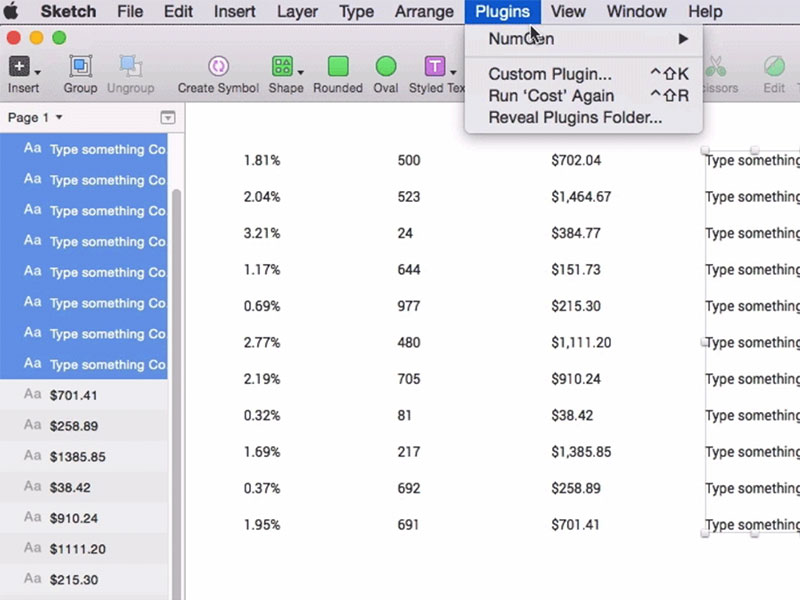Select the Oval tool
The width and height of the screenshot is (800, 600).
(x=386, y=66)
